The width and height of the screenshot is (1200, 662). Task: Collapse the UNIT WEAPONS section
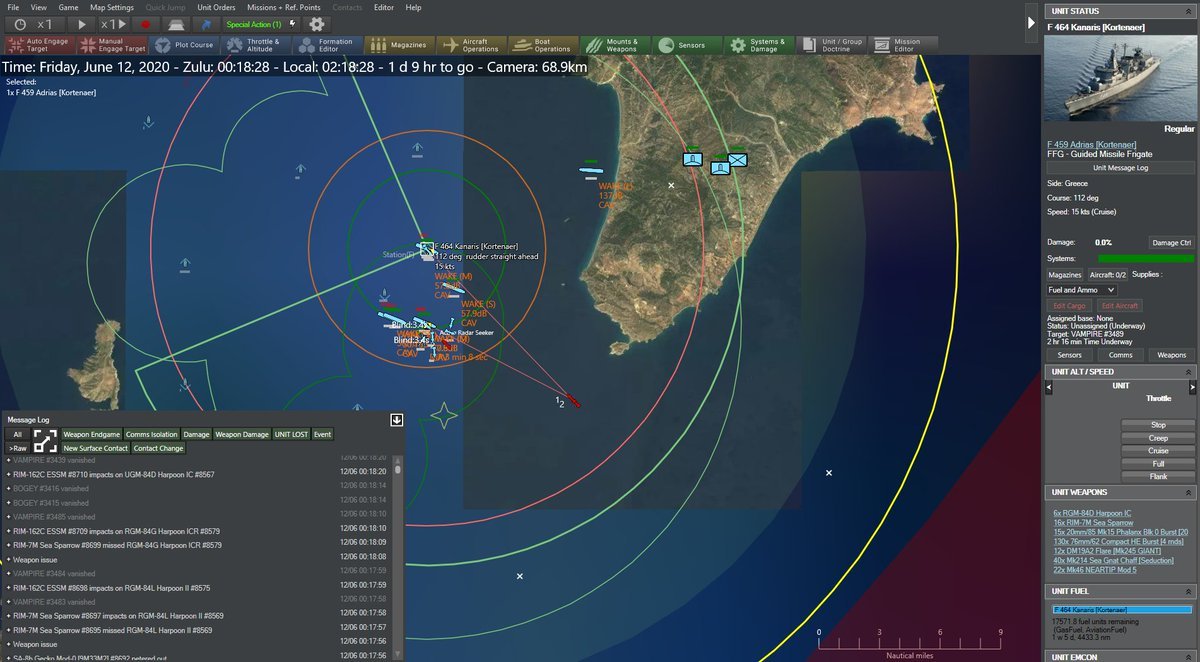1189,493
